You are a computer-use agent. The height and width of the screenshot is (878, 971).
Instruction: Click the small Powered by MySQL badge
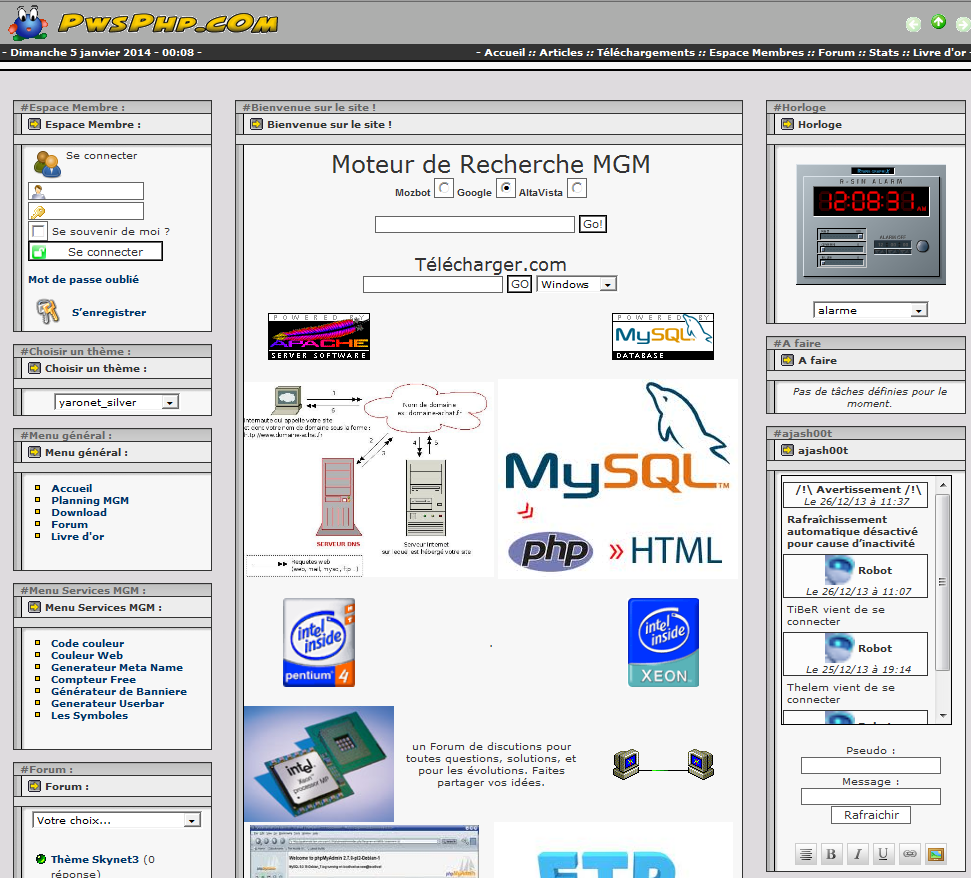(663, 336)
